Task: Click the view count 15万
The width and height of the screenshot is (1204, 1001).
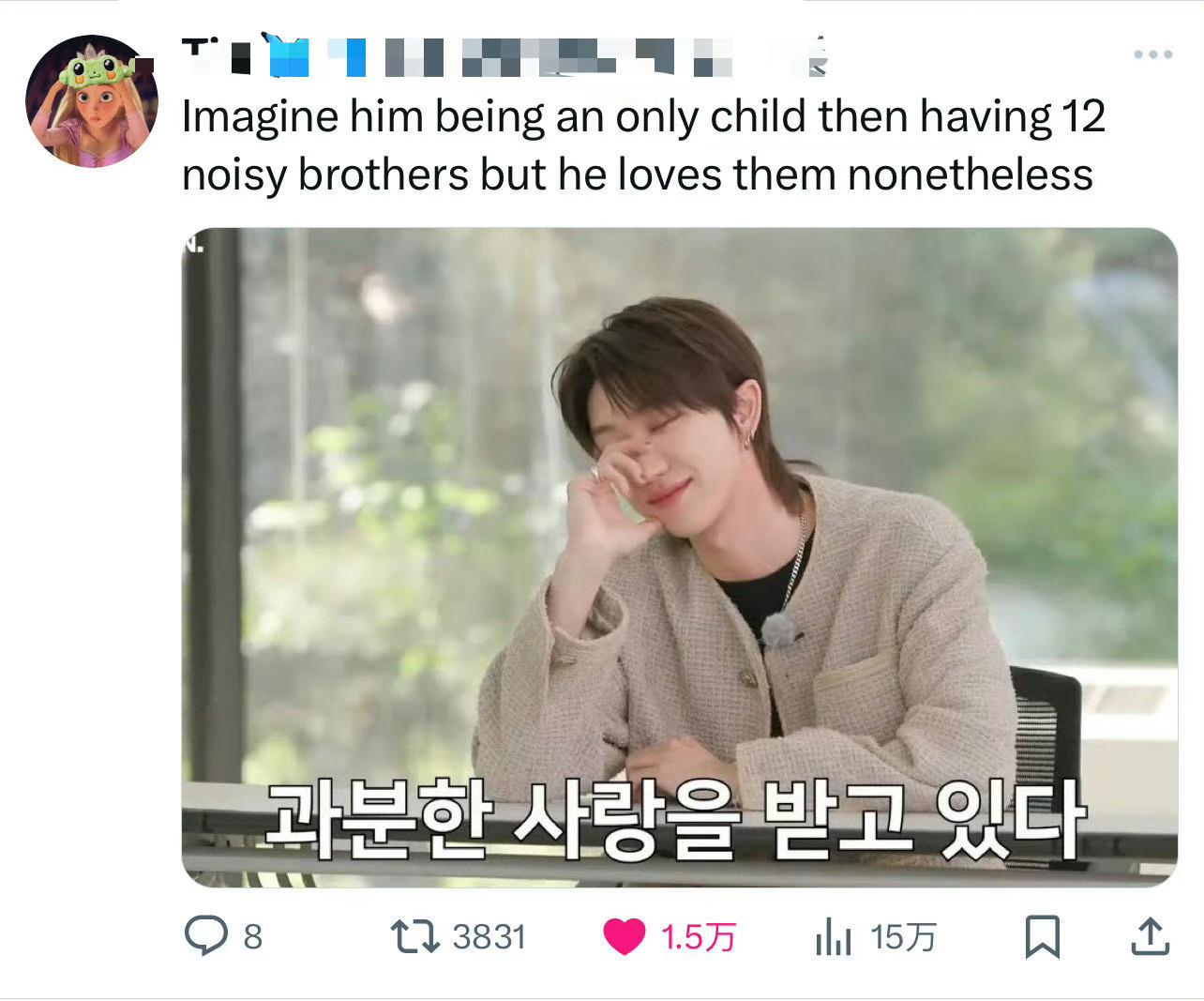Action: pyautogui.click(x=903, y=936)
